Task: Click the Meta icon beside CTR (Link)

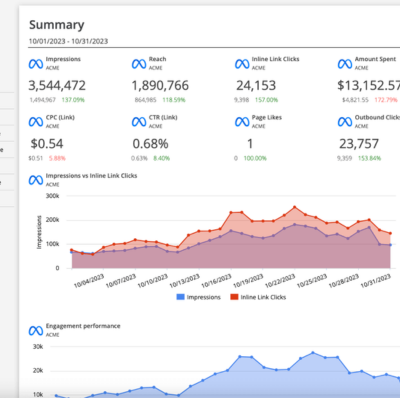Action: [x=139, y=122]
